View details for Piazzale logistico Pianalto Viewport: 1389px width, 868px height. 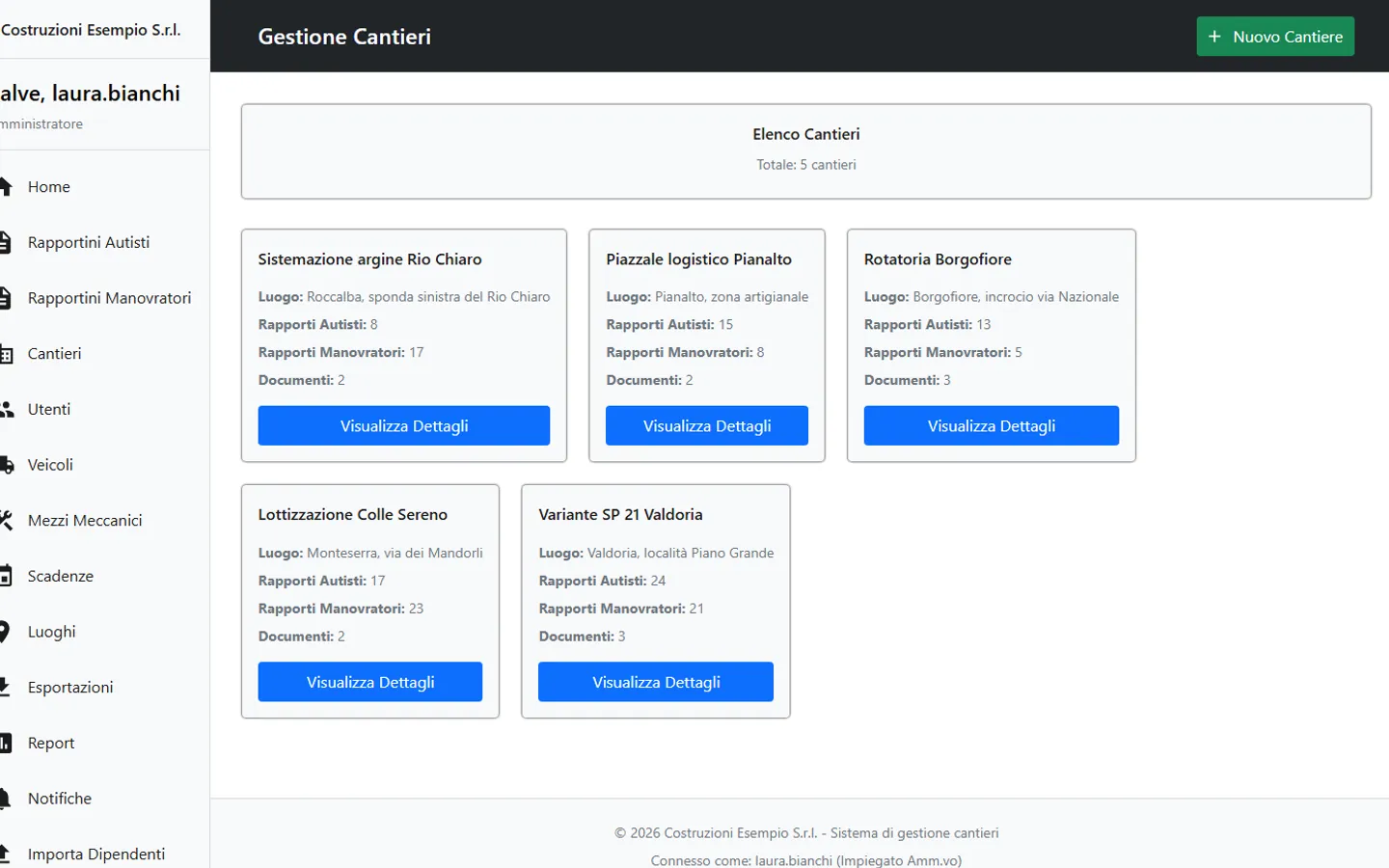tap(707, 425)
